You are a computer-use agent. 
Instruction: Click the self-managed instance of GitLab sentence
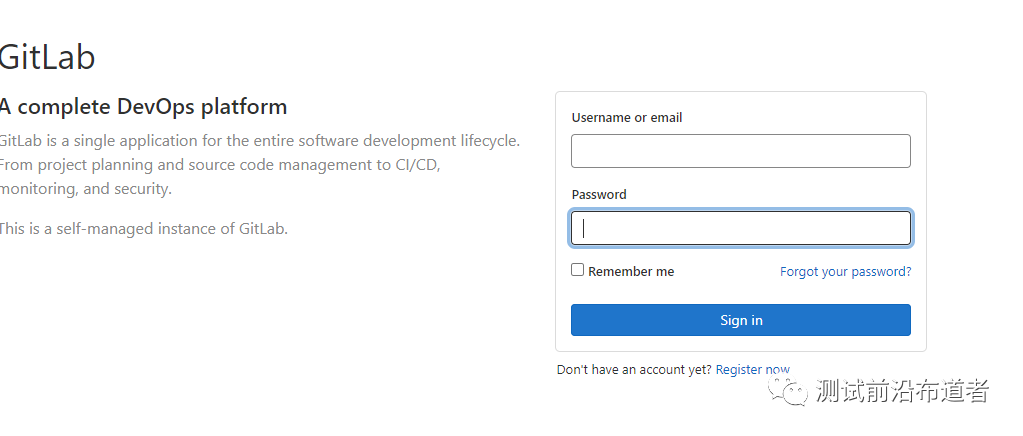tap(143, 229)
